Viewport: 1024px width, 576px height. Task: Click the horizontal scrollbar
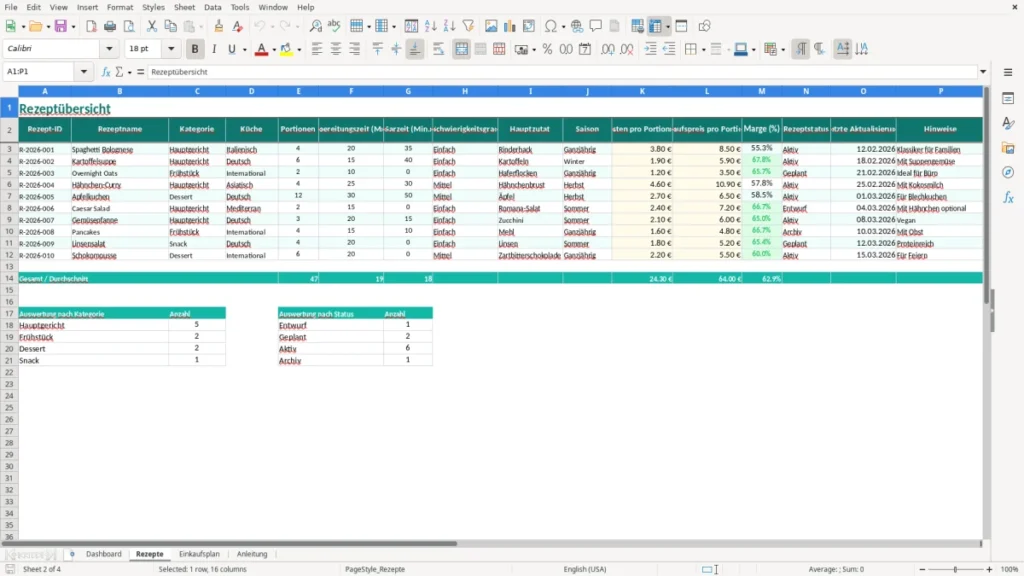(229, 543)
